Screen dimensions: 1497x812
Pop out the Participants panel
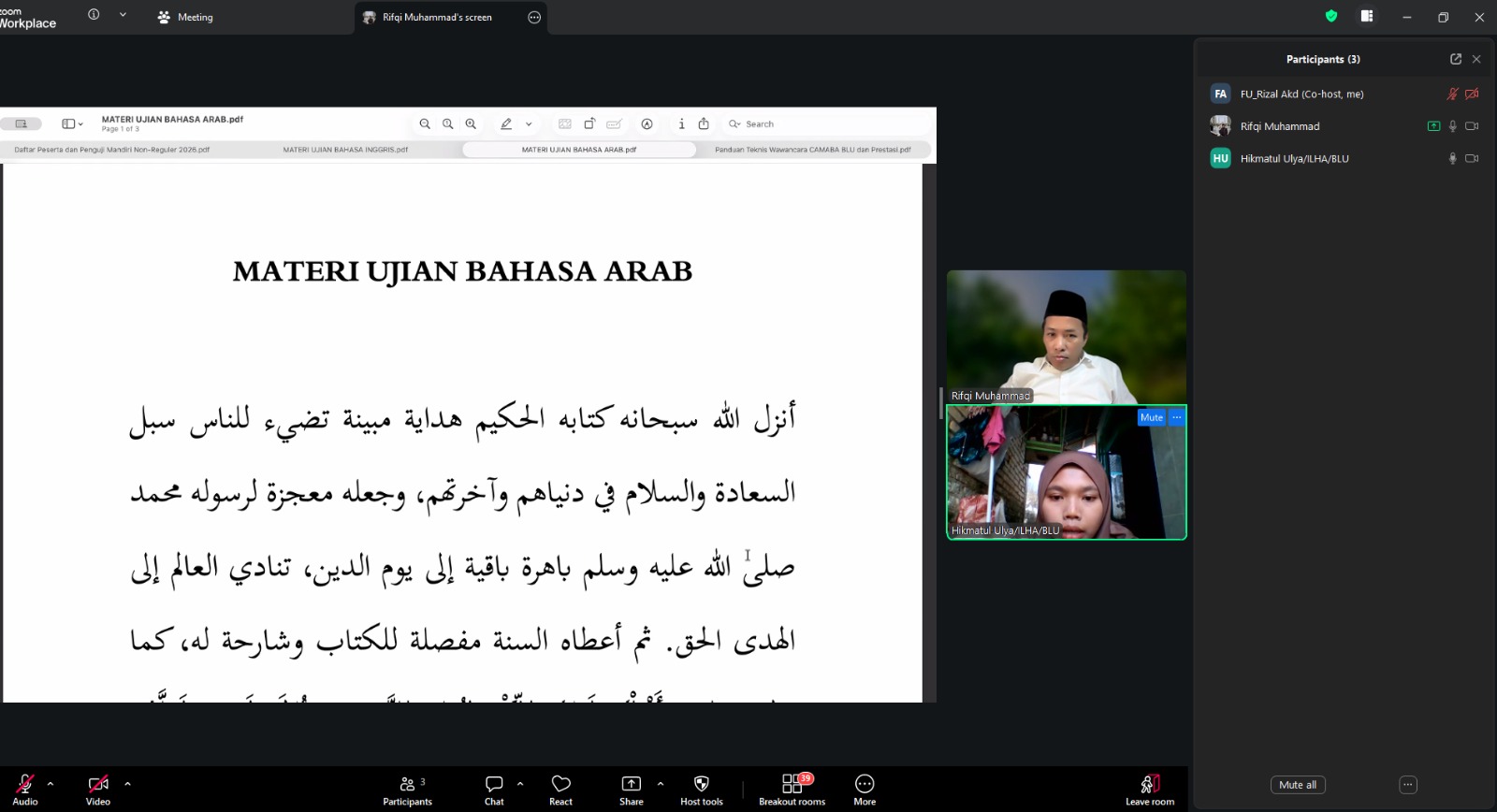click(x=1456, y=59)
